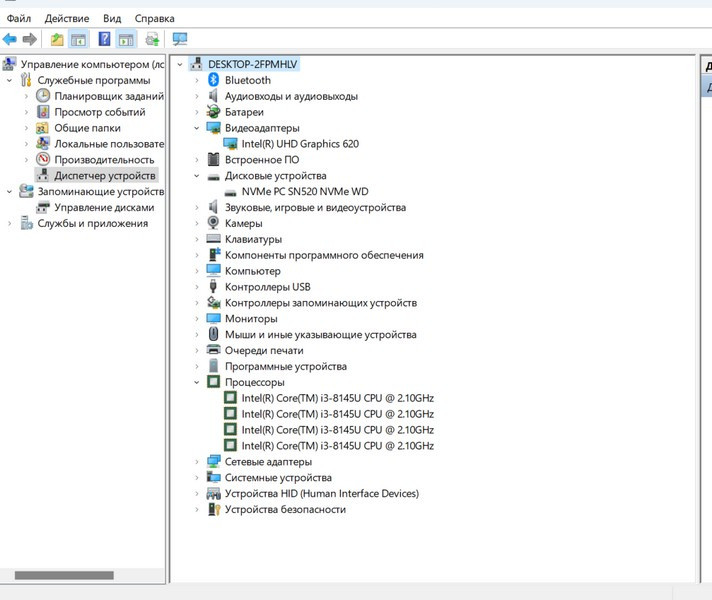712x600 pixels.
Task: Click the scan for hardware changes icon
Action: (x=180, y=39)
